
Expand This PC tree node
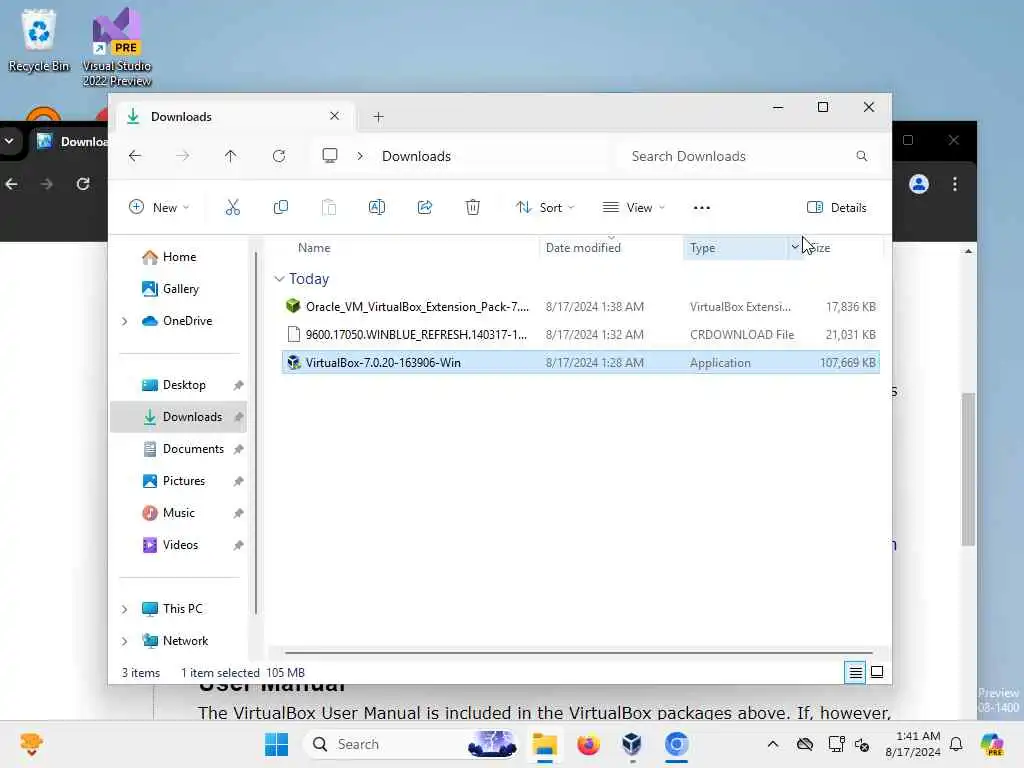pos(124,609)
